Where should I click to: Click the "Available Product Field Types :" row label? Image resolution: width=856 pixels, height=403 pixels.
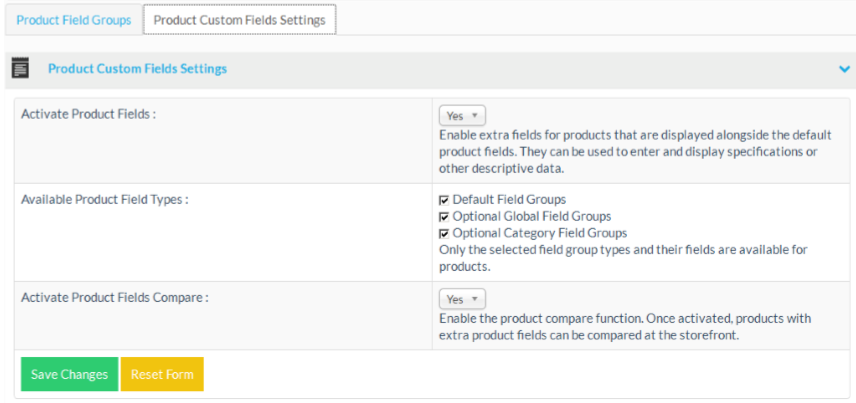pyautogui.click(x=105, y=199)
